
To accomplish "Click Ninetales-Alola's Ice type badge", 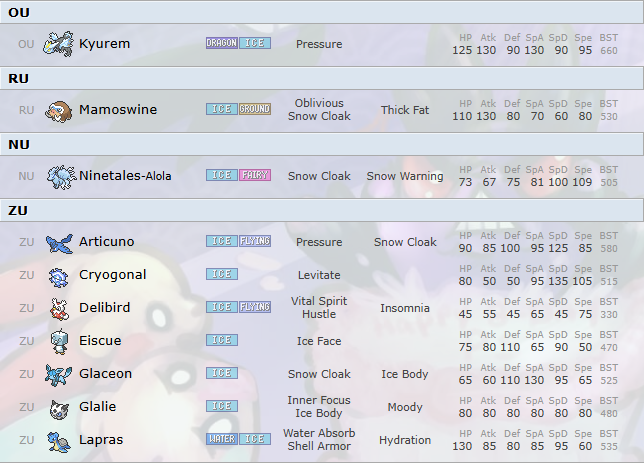I will [222, 175].
